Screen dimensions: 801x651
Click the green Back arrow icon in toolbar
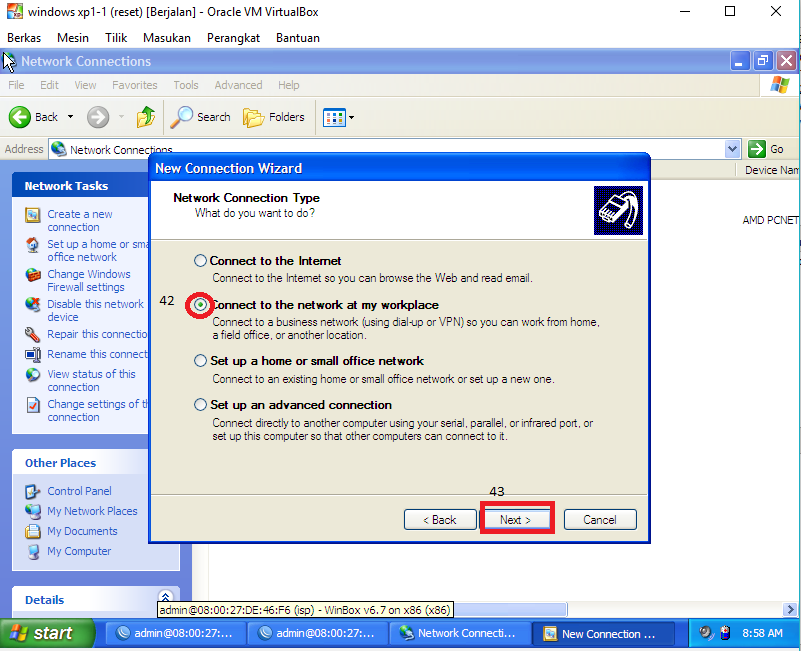pos(19,117)
